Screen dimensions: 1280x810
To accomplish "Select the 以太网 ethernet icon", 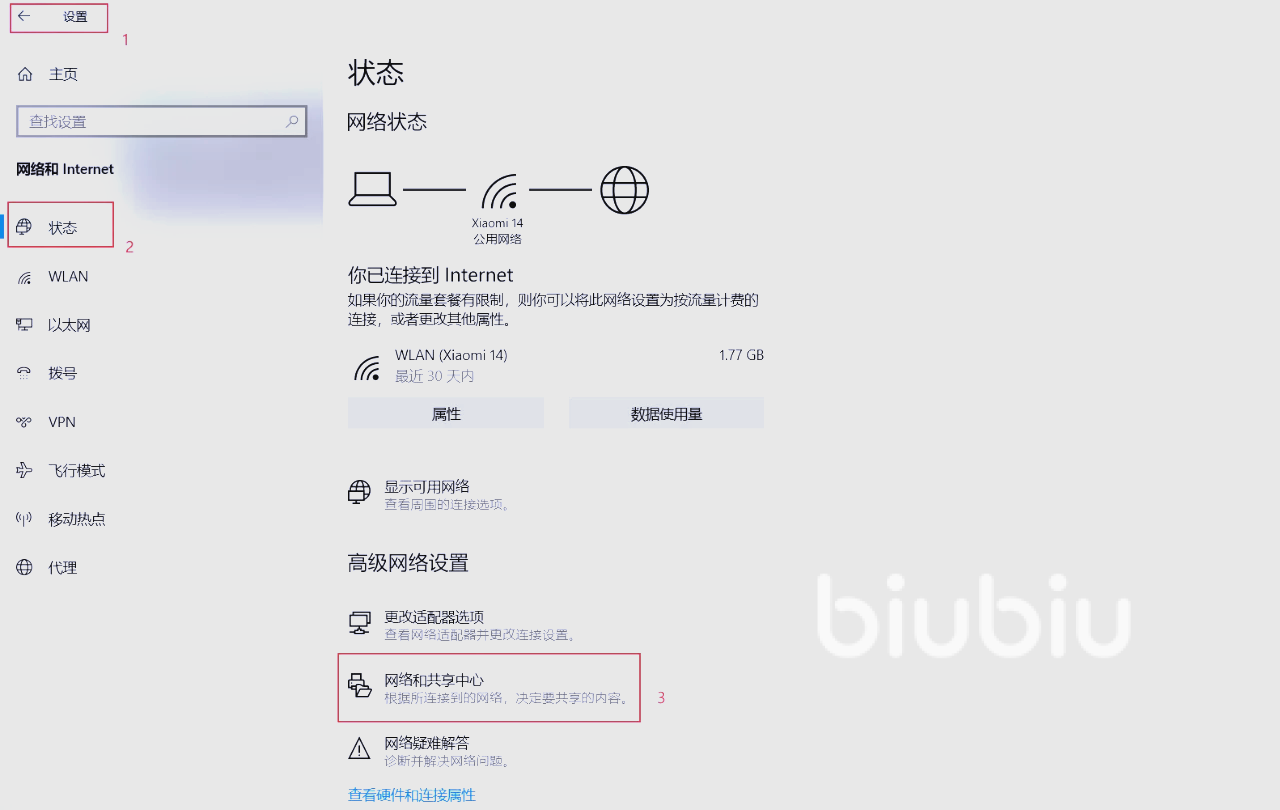I will [25, 325].
